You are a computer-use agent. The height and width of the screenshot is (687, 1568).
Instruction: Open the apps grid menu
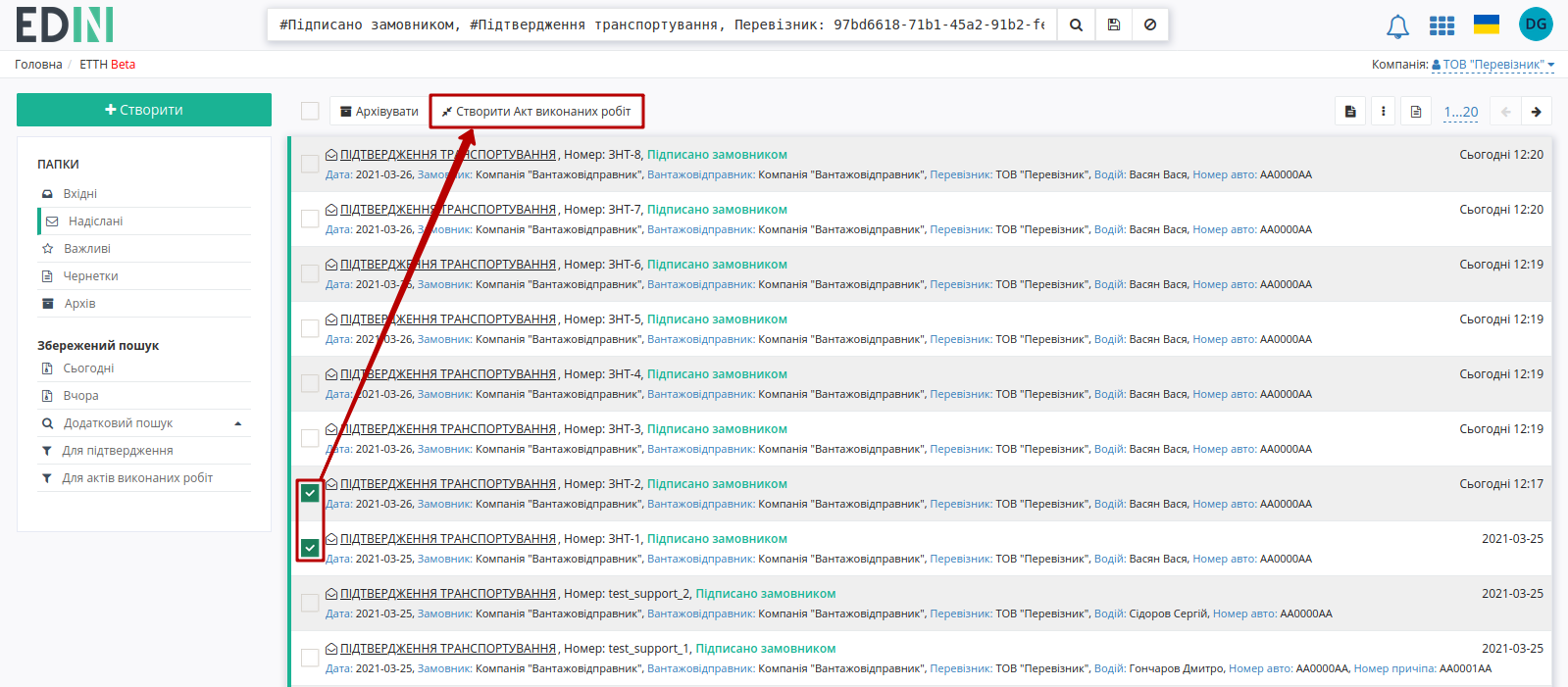click(1442, 25)
